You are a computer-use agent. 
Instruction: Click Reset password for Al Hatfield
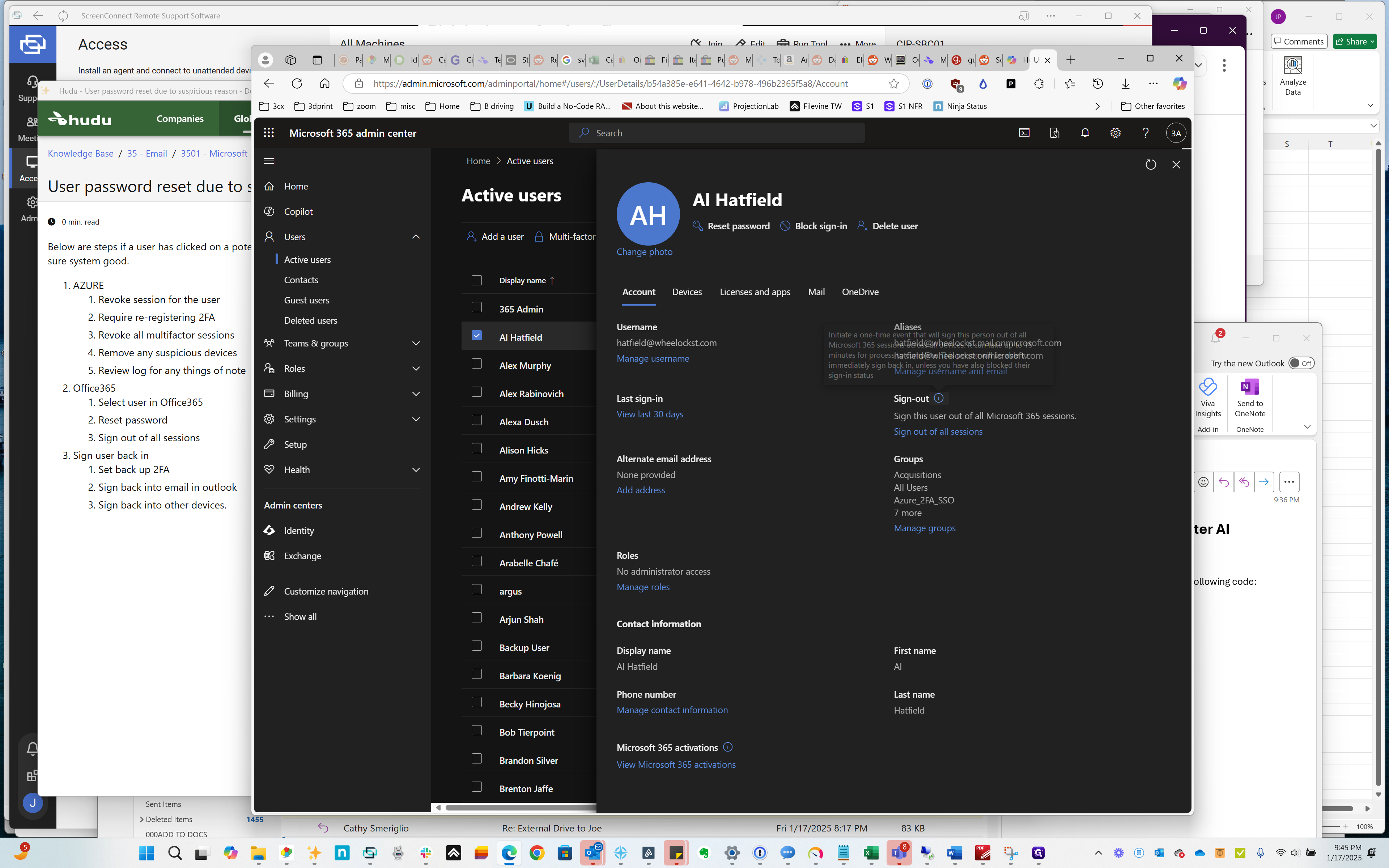click(731, 226)
